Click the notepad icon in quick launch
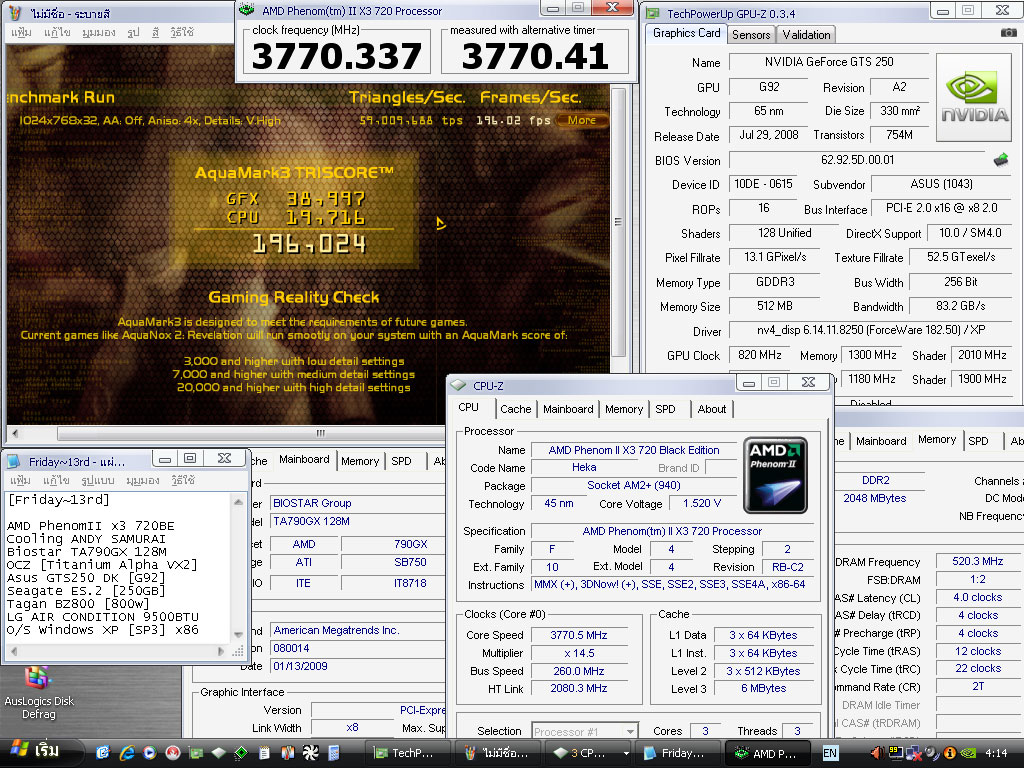 click(264, 753)
